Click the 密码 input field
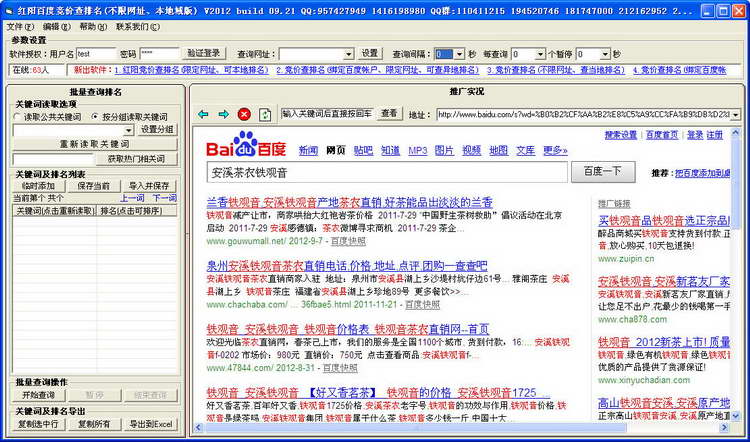The height and width of the screenshot is (442, 750). click(160, 54)
